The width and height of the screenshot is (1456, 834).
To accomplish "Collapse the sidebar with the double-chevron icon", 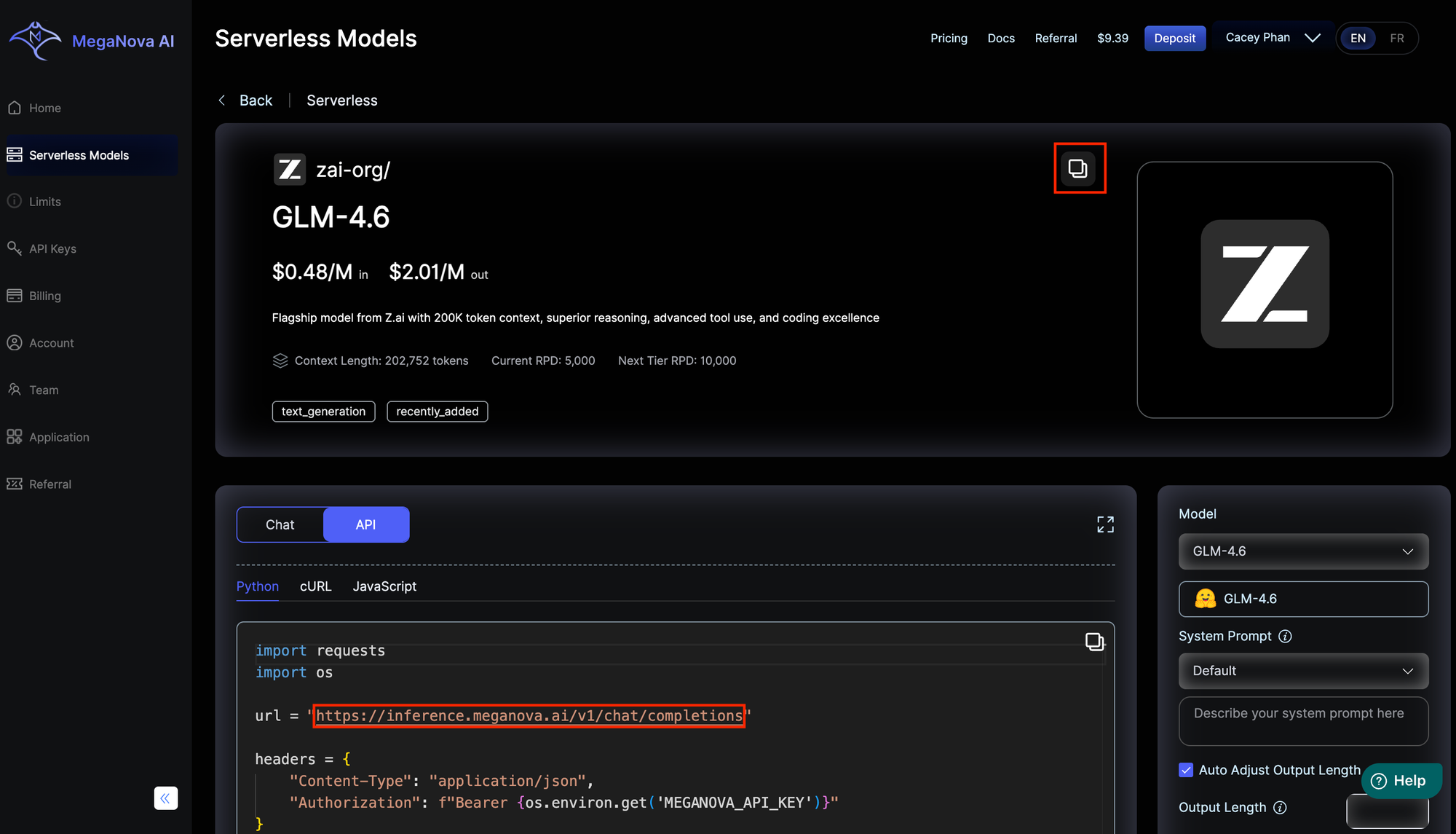I will [165, 798].
